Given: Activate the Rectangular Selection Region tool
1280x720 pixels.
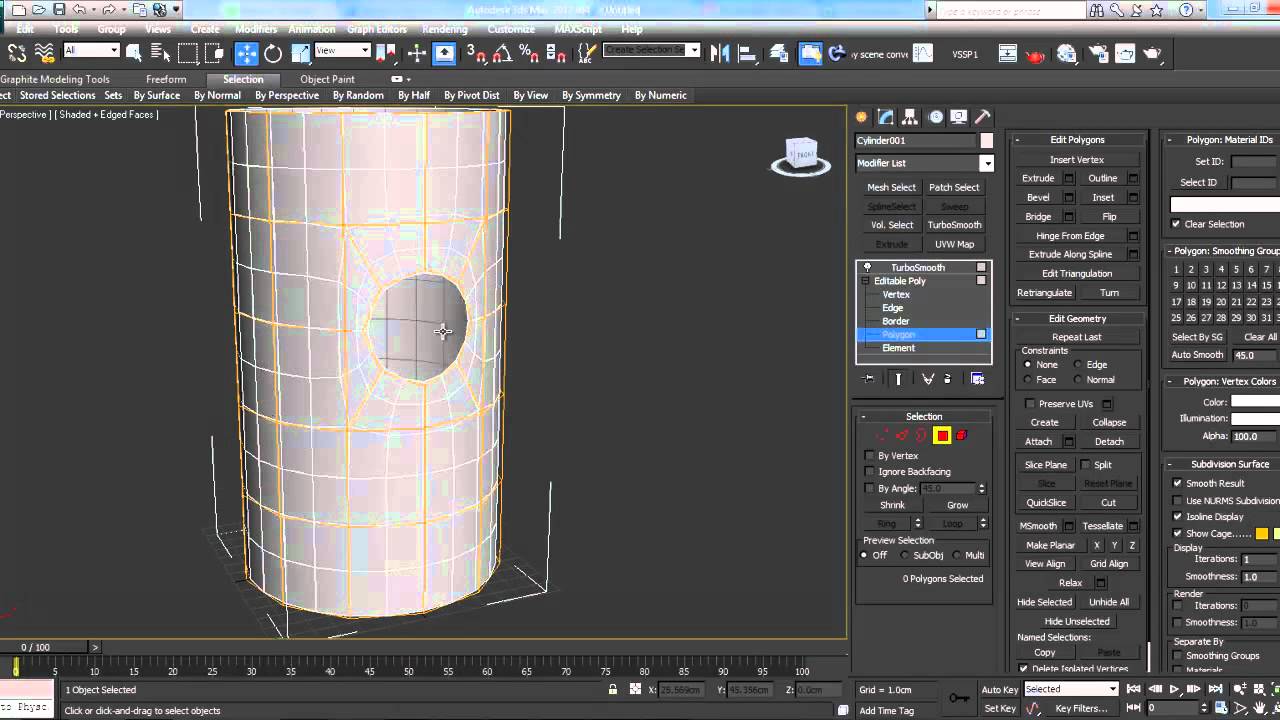Looking at the screenshot, I should coord(187,53).
